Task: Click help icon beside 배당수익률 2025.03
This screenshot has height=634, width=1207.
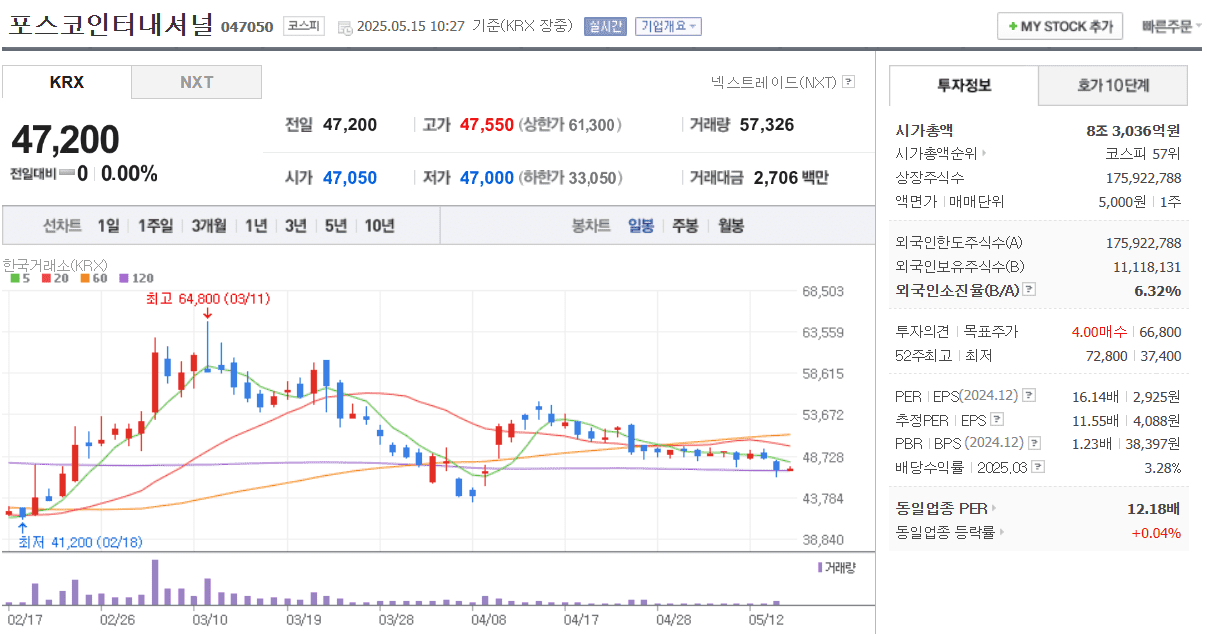Action: coord(1040,467)
